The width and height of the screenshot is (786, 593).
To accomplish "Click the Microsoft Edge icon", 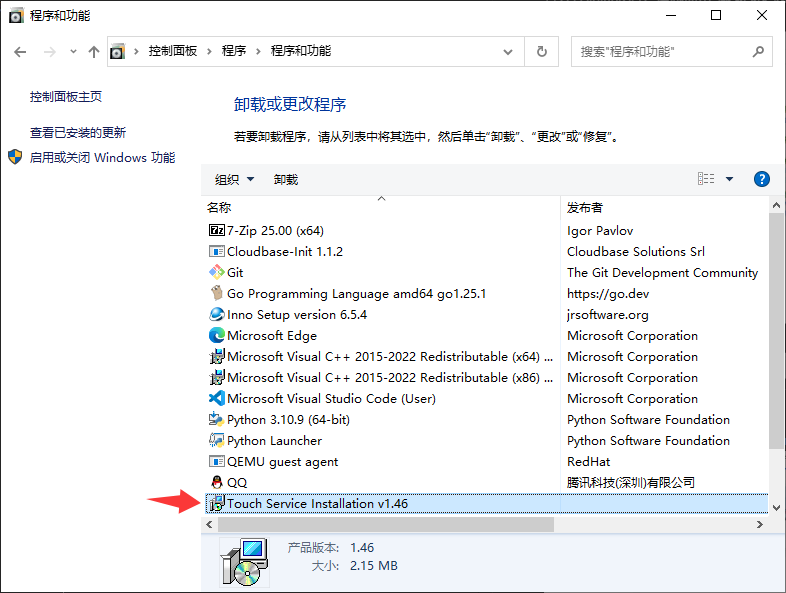I will pos(216,336).
